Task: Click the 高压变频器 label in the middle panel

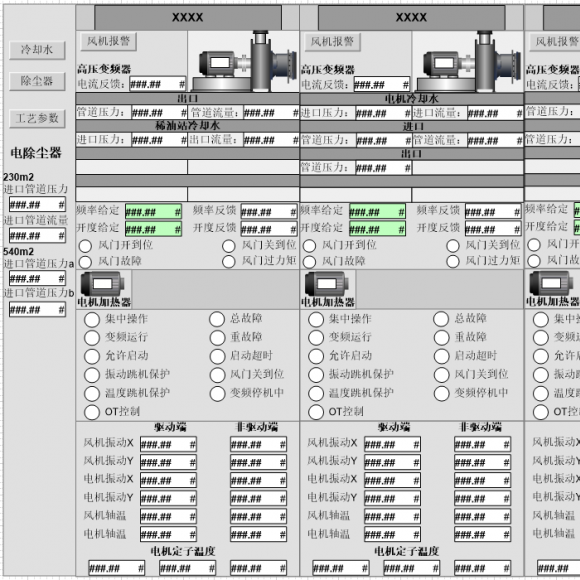Action: (x=328, y=70)
